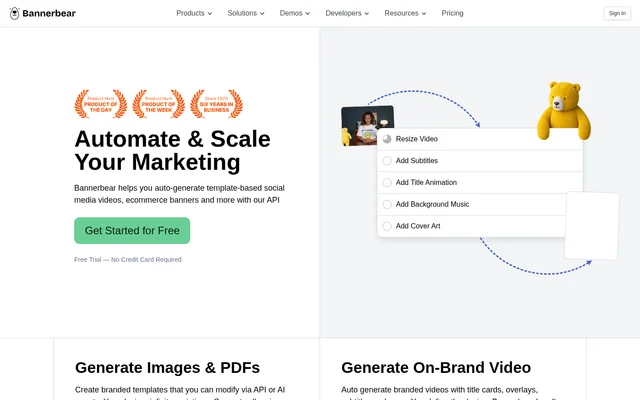Expand the Solutions dropdown chevron

[262, 13]
